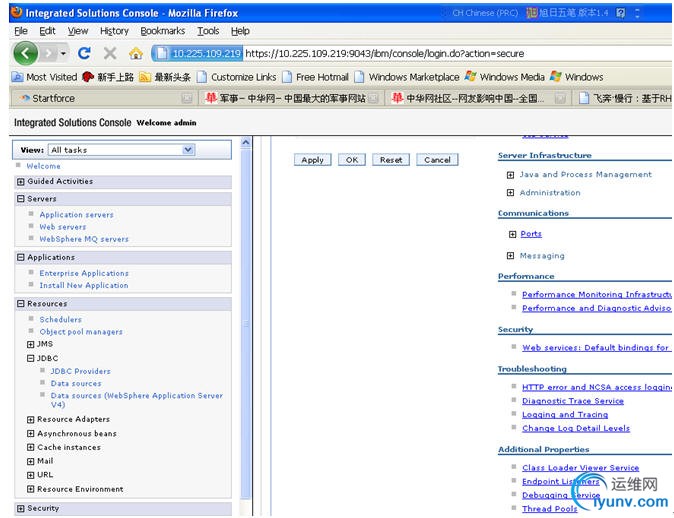
Task: Open Diagnostic Trace Service link
Action: (x=573, y=401)
